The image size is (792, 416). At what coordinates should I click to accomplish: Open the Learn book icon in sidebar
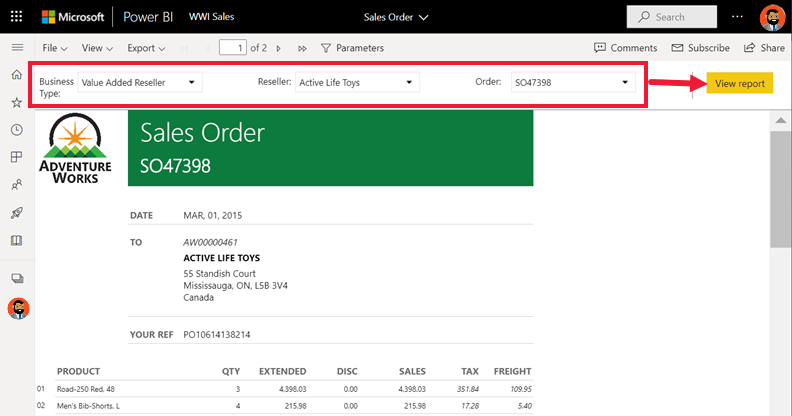(17, 240)
